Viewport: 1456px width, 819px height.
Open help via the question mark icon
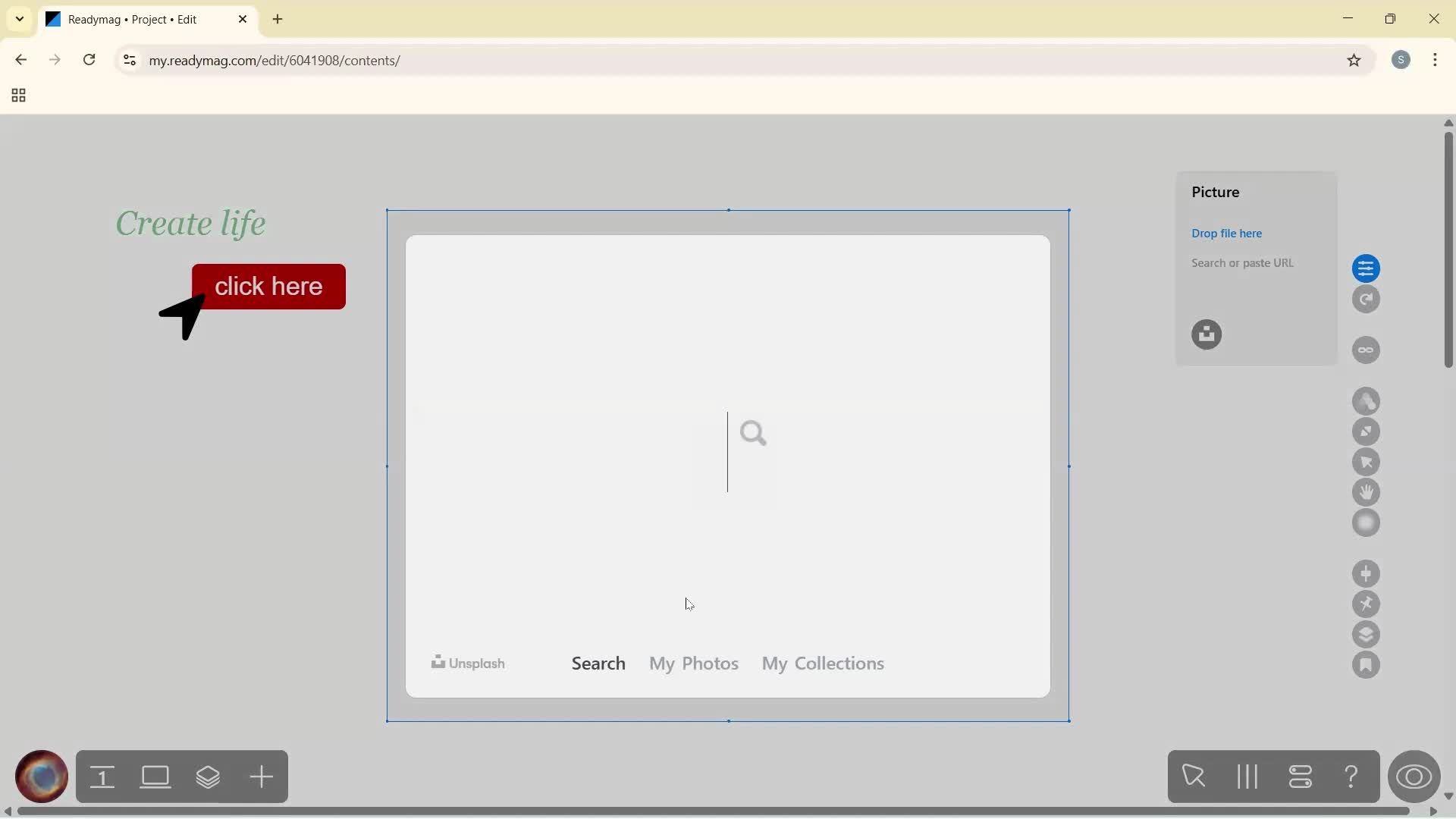pyautogui.click(x=1352, y=777)
